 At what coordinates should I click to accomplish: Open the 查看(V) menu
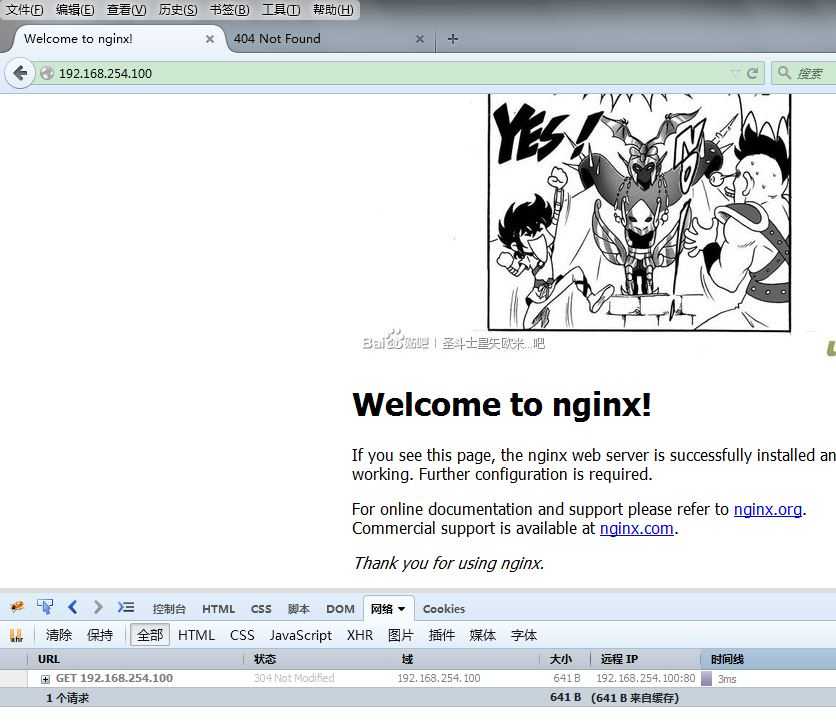coord(126,10)
